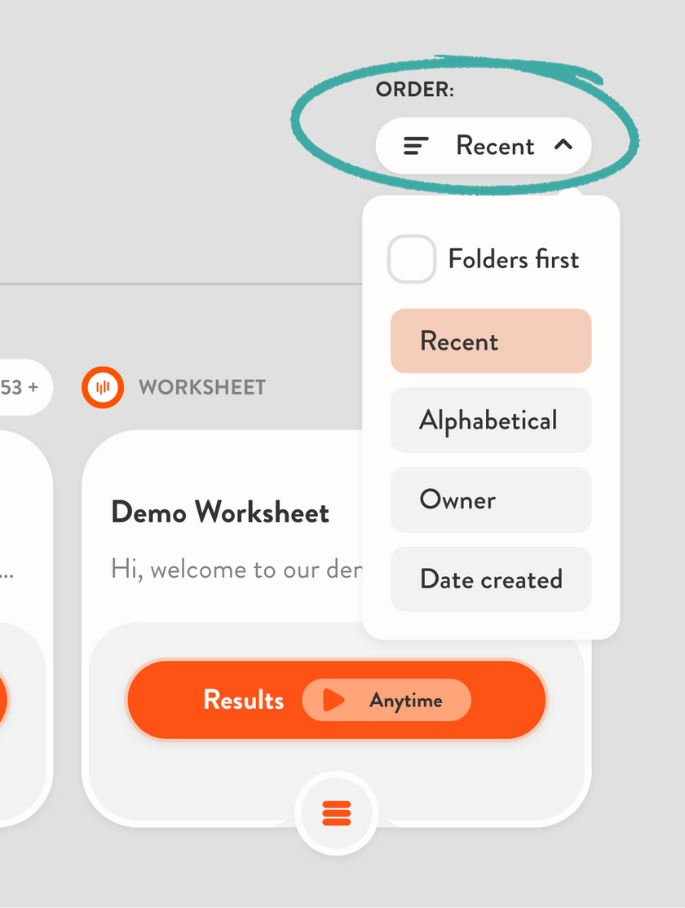Click the sort lines icon in Order button
Screen dimensions: 685x908
point(416,146)
